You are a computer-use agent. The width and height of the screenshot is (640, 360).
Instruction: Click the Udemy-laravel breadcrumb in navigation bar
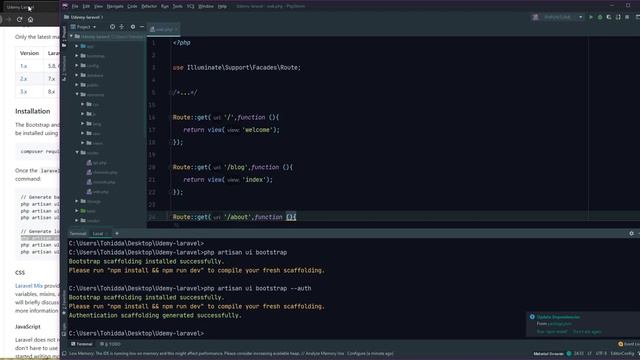point(85,17)
